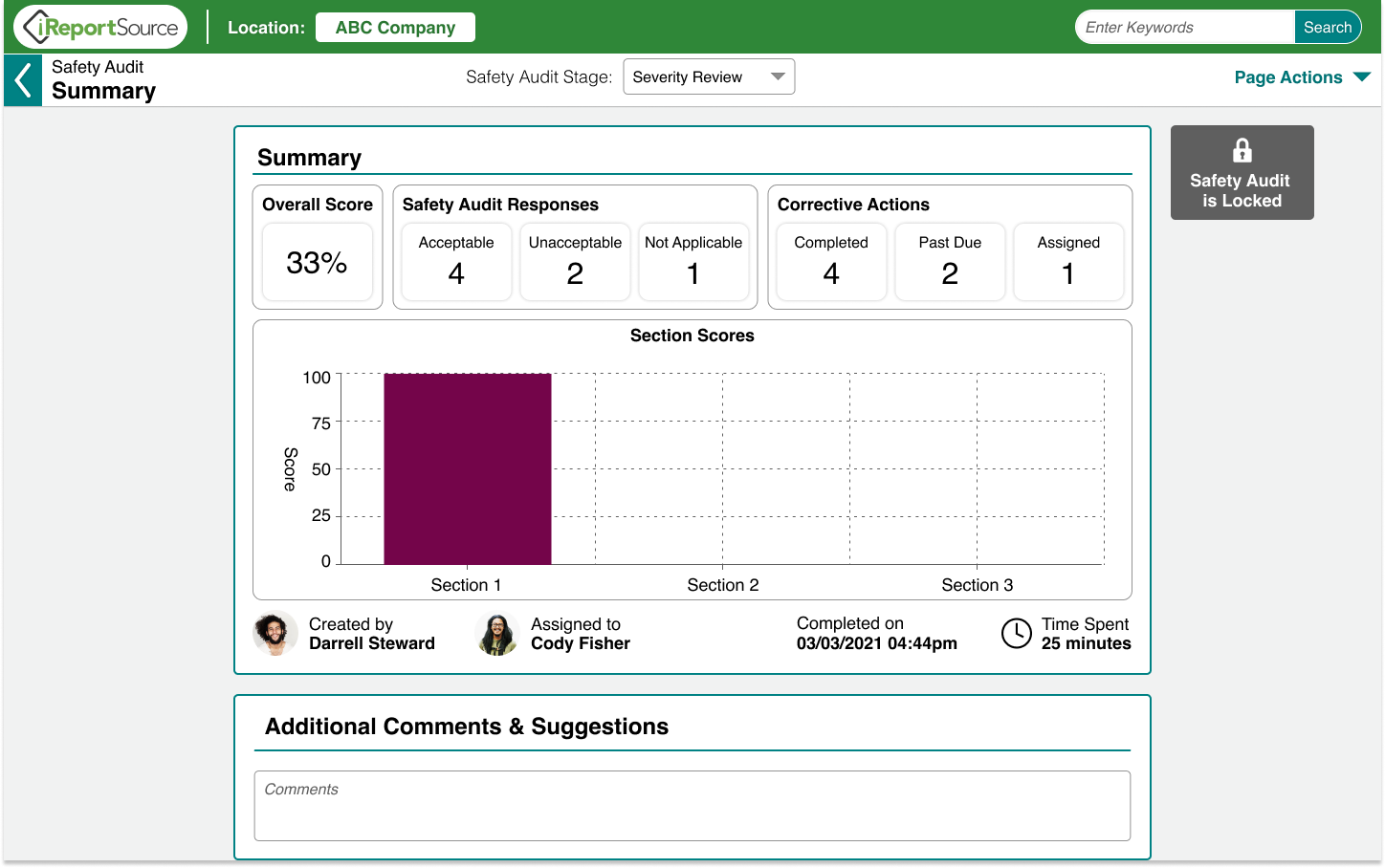Click the lock icon in Safety Audit is Locked
Image resolution: width=1385 pixels, height=868 pixels.
click(1242, 150)
